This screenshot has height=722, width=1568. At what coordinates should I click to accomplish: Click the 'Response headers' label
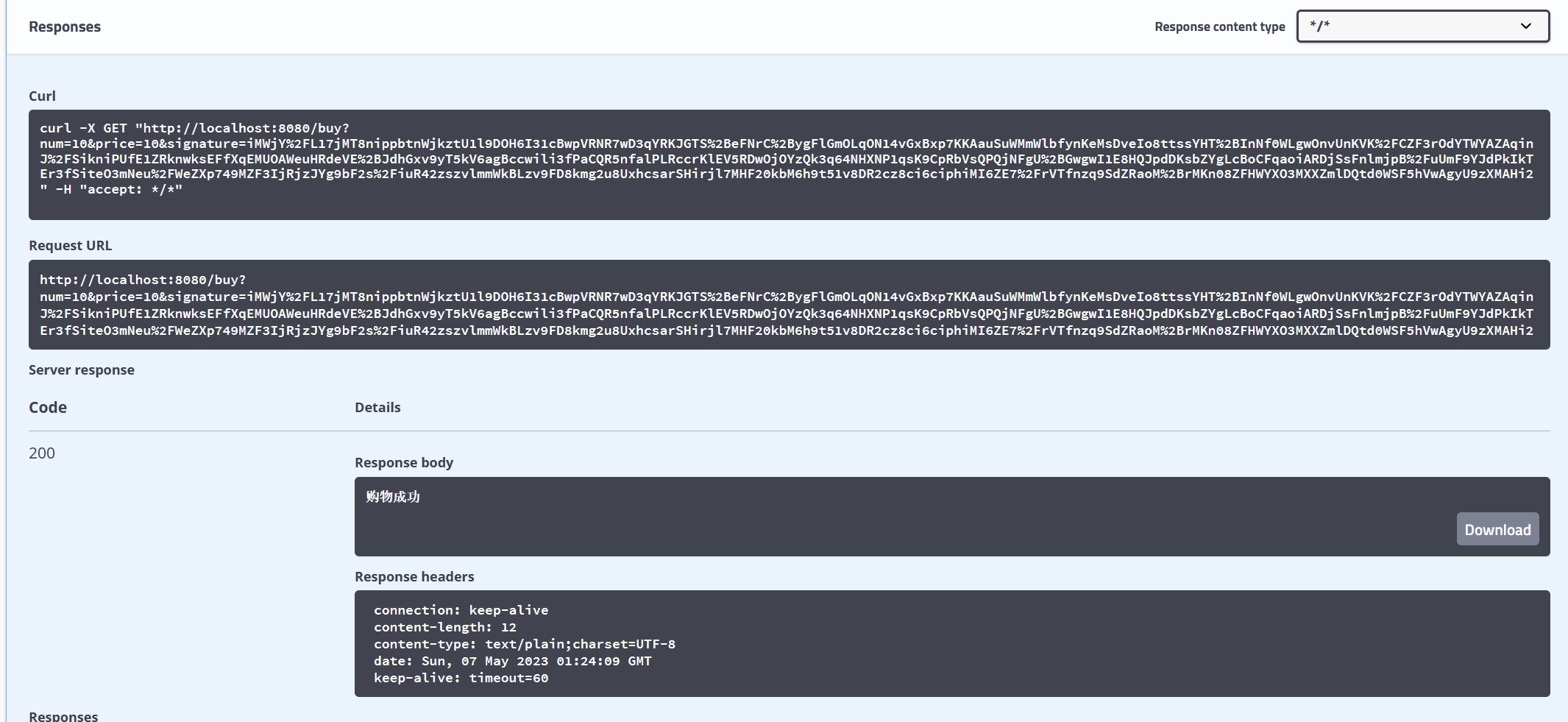point(414,577)
